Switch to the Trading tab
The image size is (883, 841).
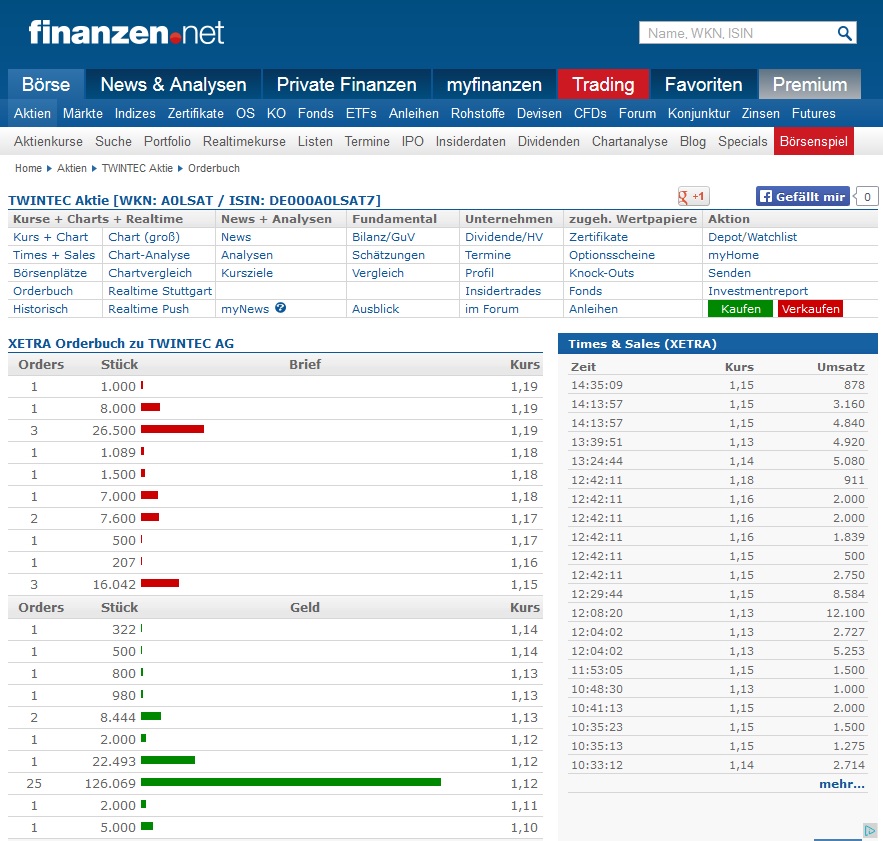pos(603,85)
